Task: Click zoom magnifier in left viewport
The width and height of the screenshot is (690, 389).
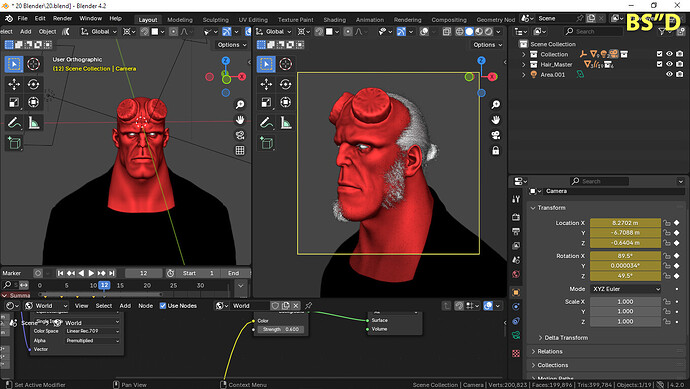Action: (240, 104)
